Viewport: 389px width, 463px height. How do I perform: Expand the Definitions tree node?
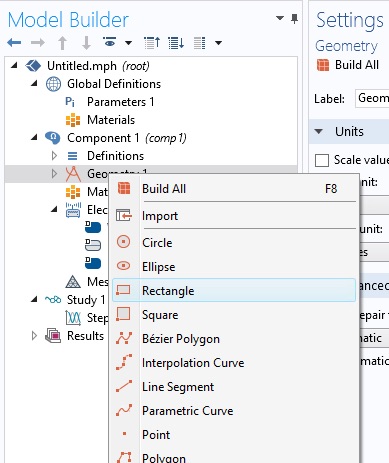(54, 156)
